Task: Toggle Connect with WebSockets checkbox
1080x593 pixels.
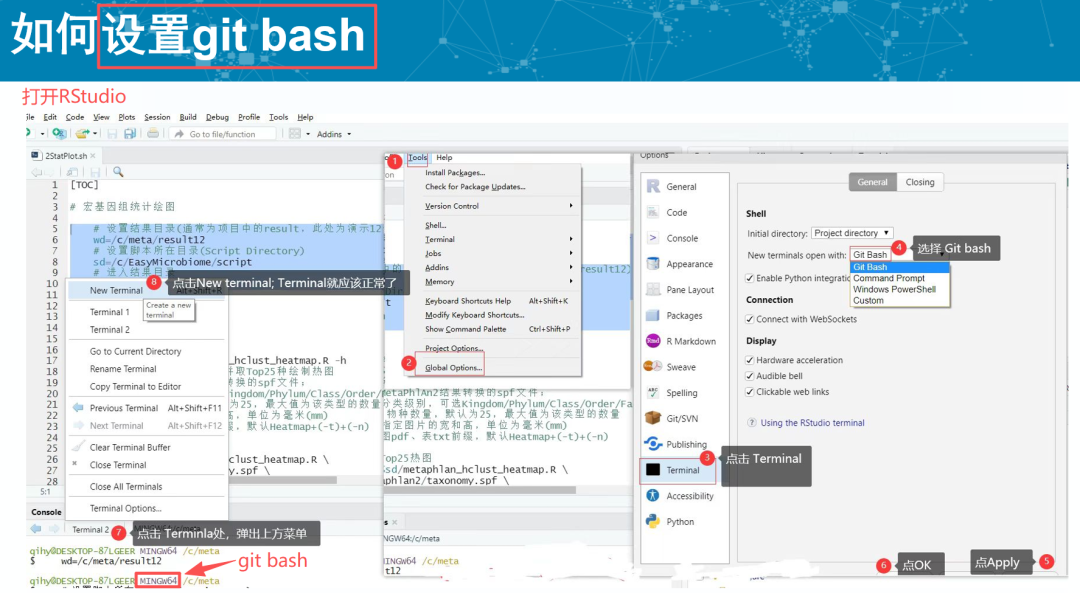Action: (x=749, y=319)
